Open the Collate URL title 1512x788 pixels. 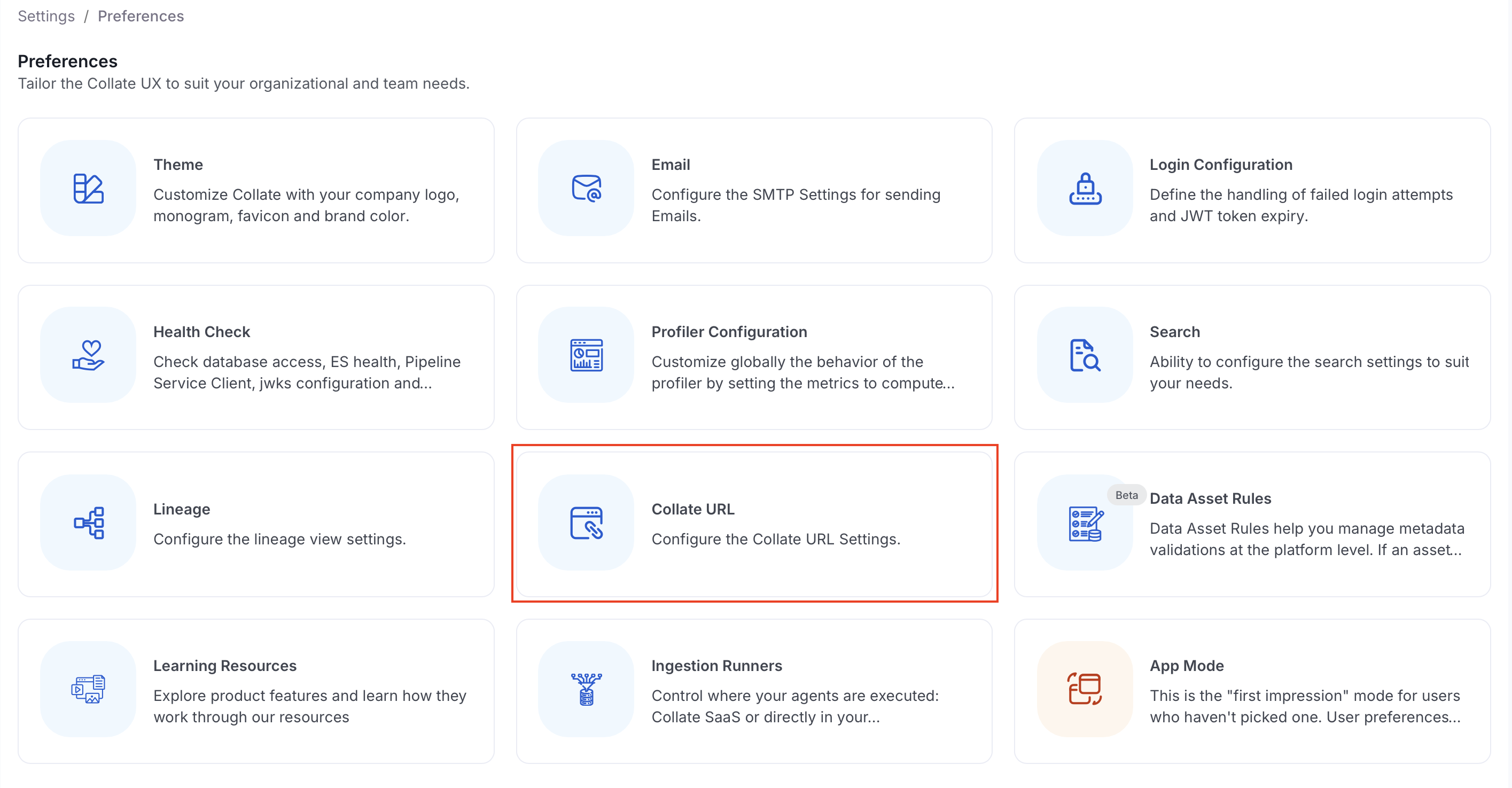coord(692,509)
